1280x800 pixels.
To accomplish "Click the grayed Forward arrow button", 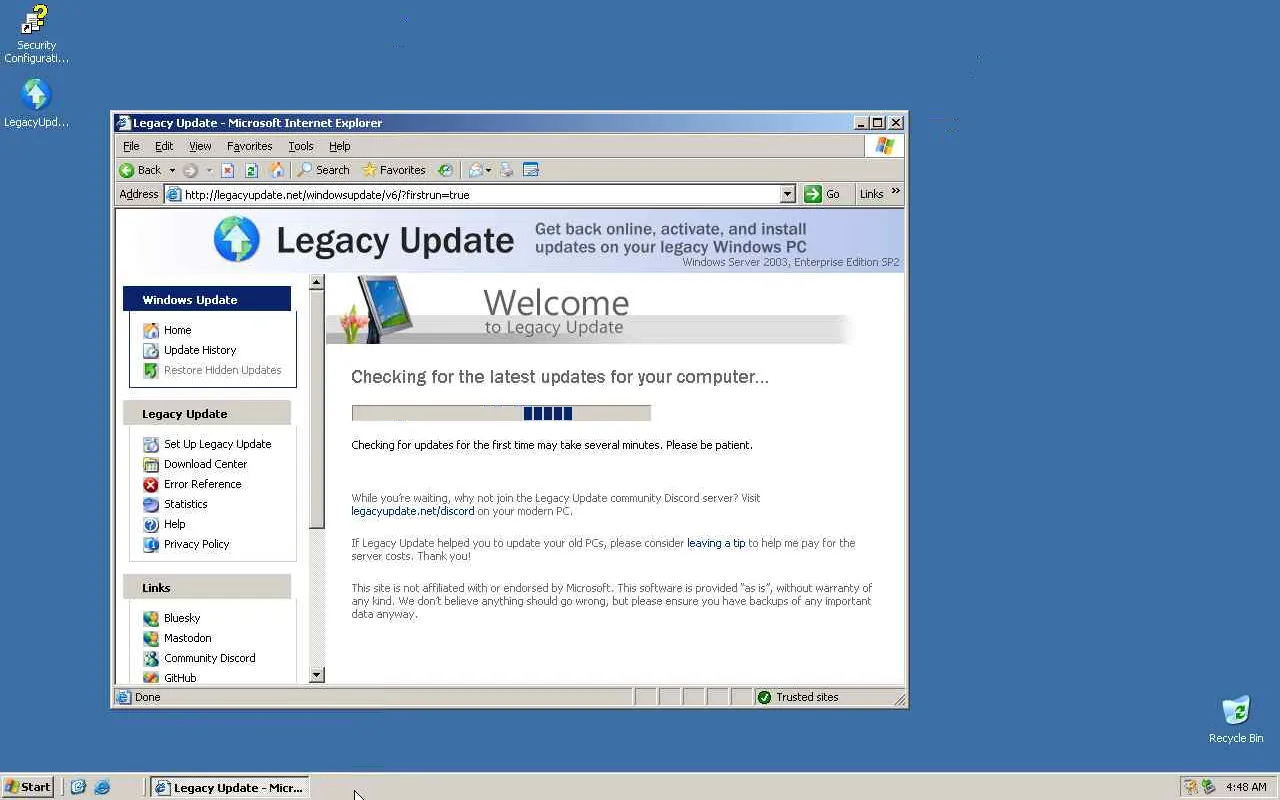I will point(190,170).
